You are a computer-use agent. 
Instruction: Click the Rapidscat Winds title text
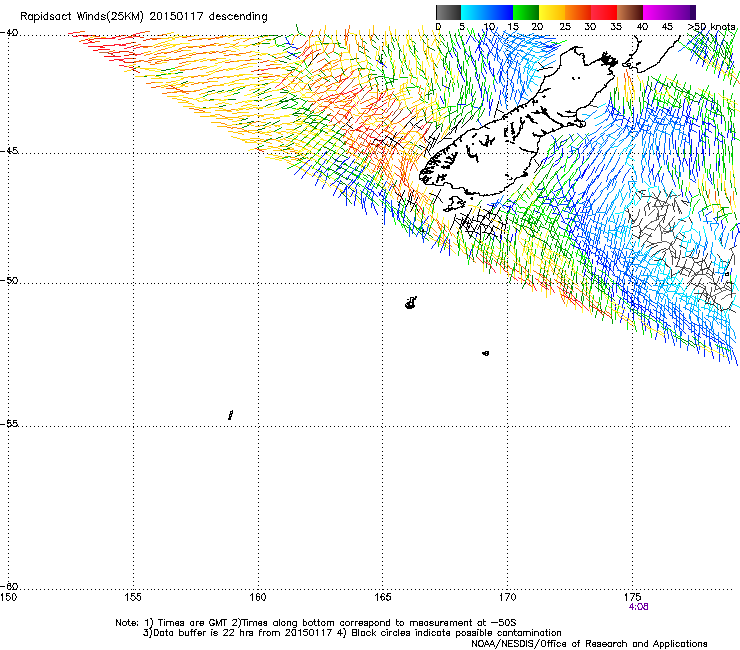point(143,17)
